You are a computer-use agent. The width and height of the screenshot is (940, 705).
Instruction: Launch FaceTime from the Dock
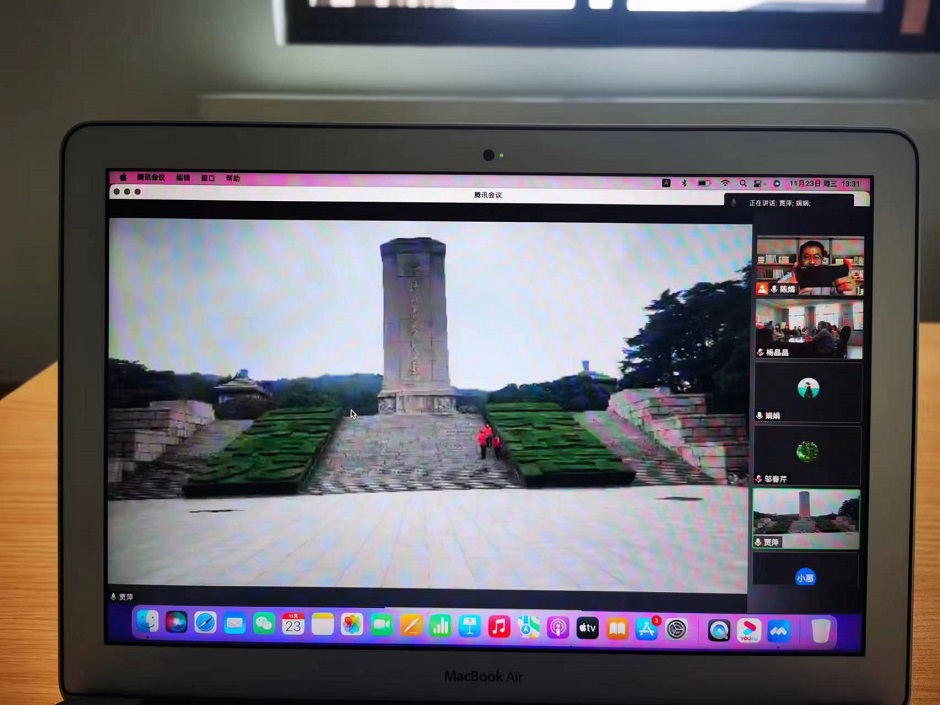point(381,625)
